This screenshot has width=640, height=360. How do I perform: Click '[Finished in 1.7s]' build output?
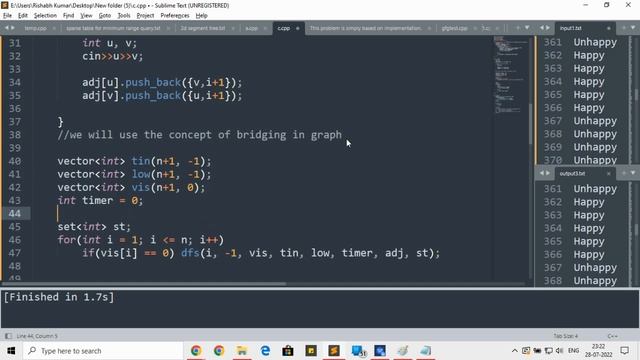tap(59, 297)
